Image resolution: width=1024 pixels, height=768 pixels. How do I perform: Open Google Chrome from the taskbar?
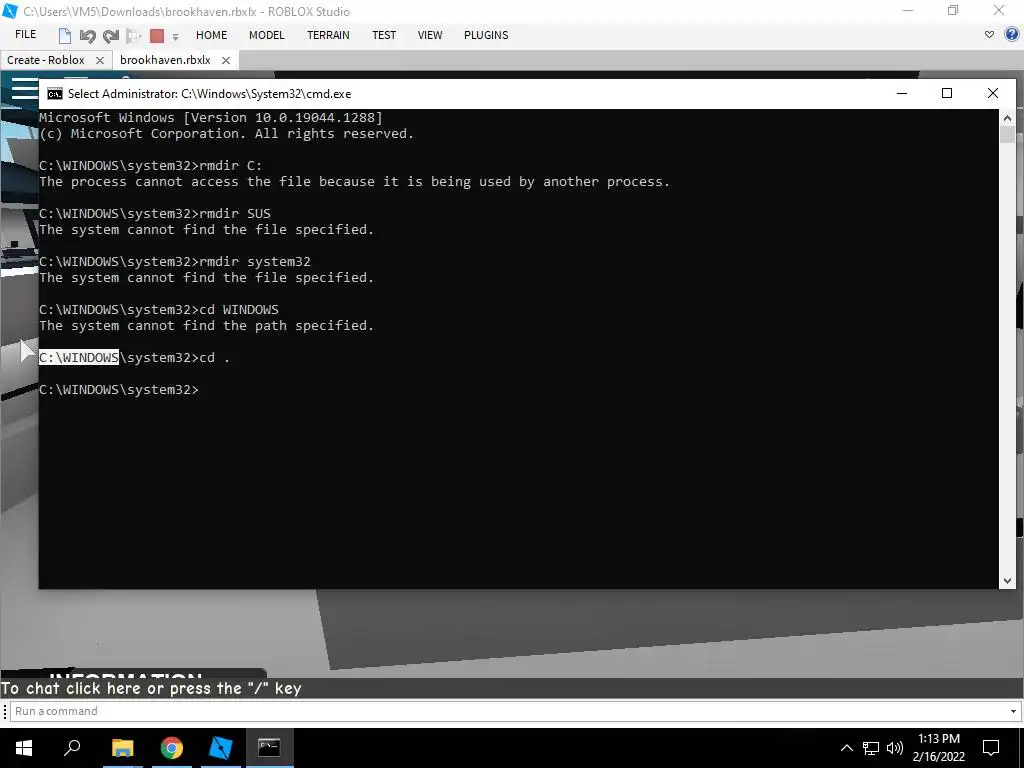coord(171,748)
